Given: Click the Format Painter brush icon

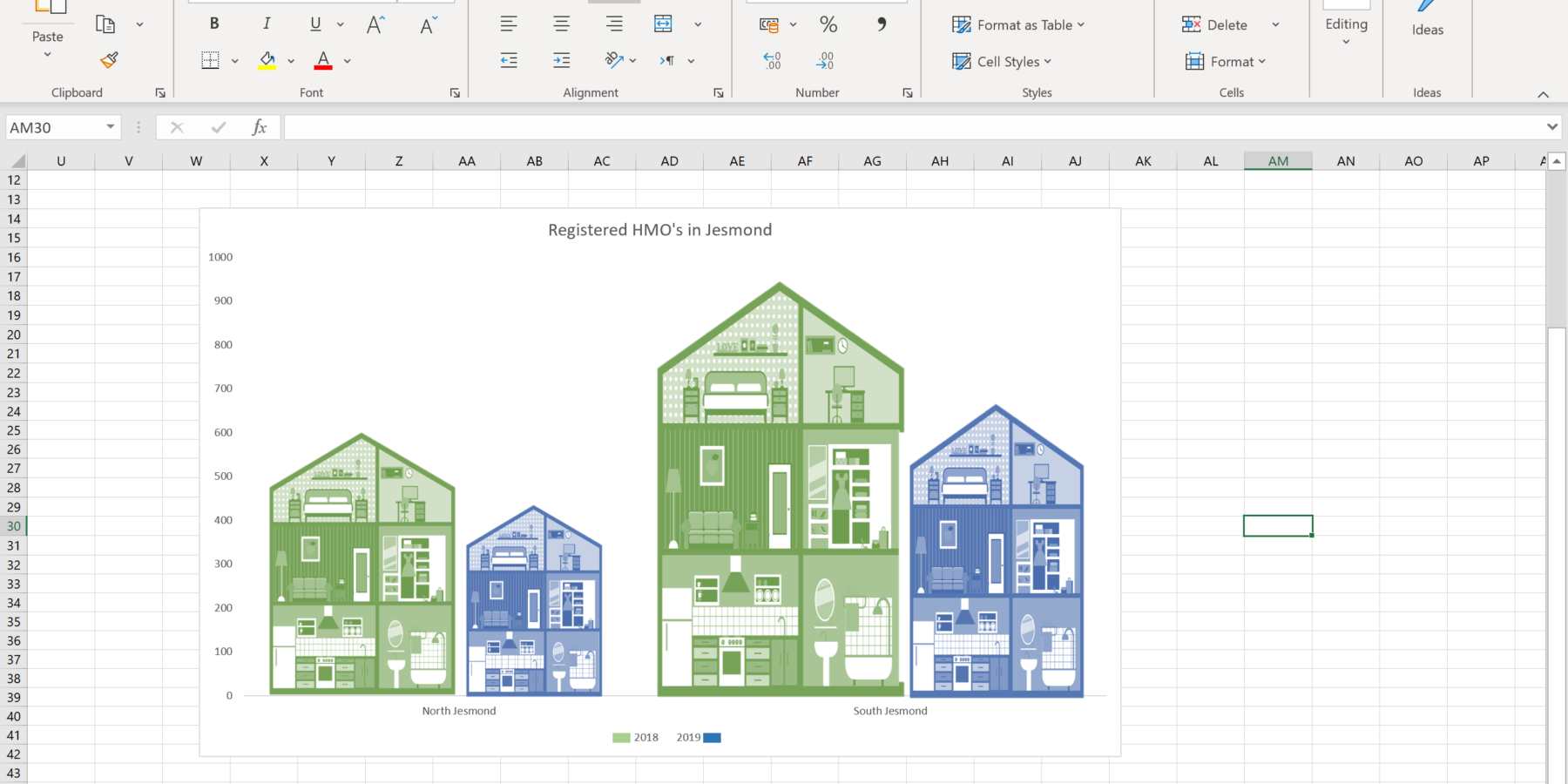Looking at the screenshot, I should click(109, 60).
